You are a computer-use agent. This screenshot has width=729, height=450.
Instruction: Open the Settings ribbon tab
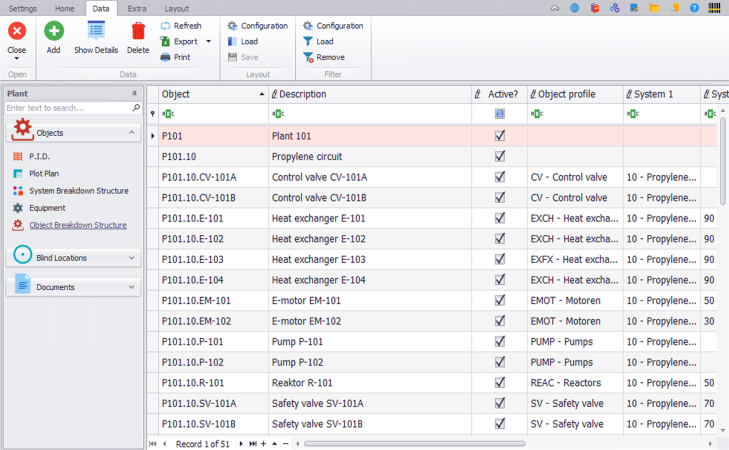(23, 8)
